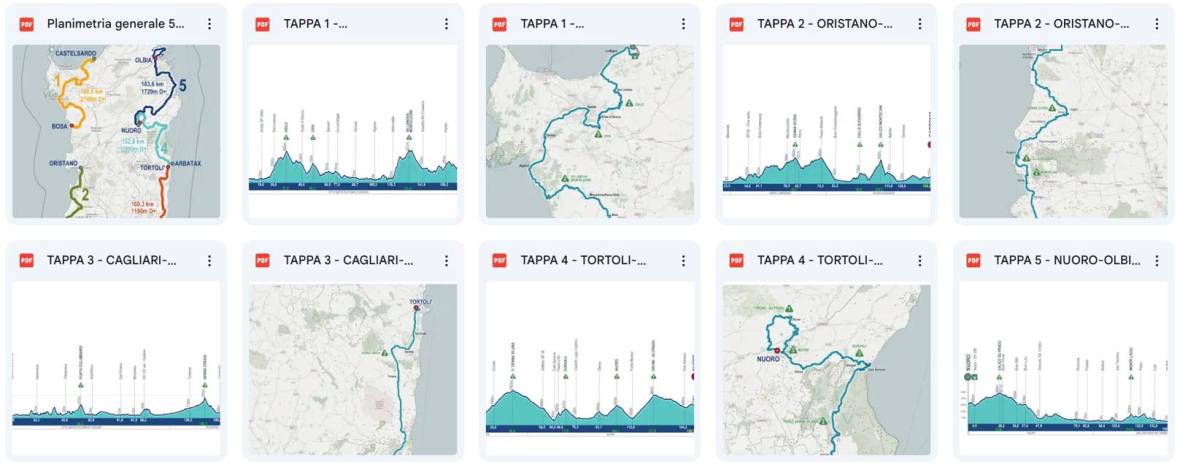Show more actions for TAPPA 4 elevation profile file
This screenshot has width=1180, height=467.
(x=683, y=261)
